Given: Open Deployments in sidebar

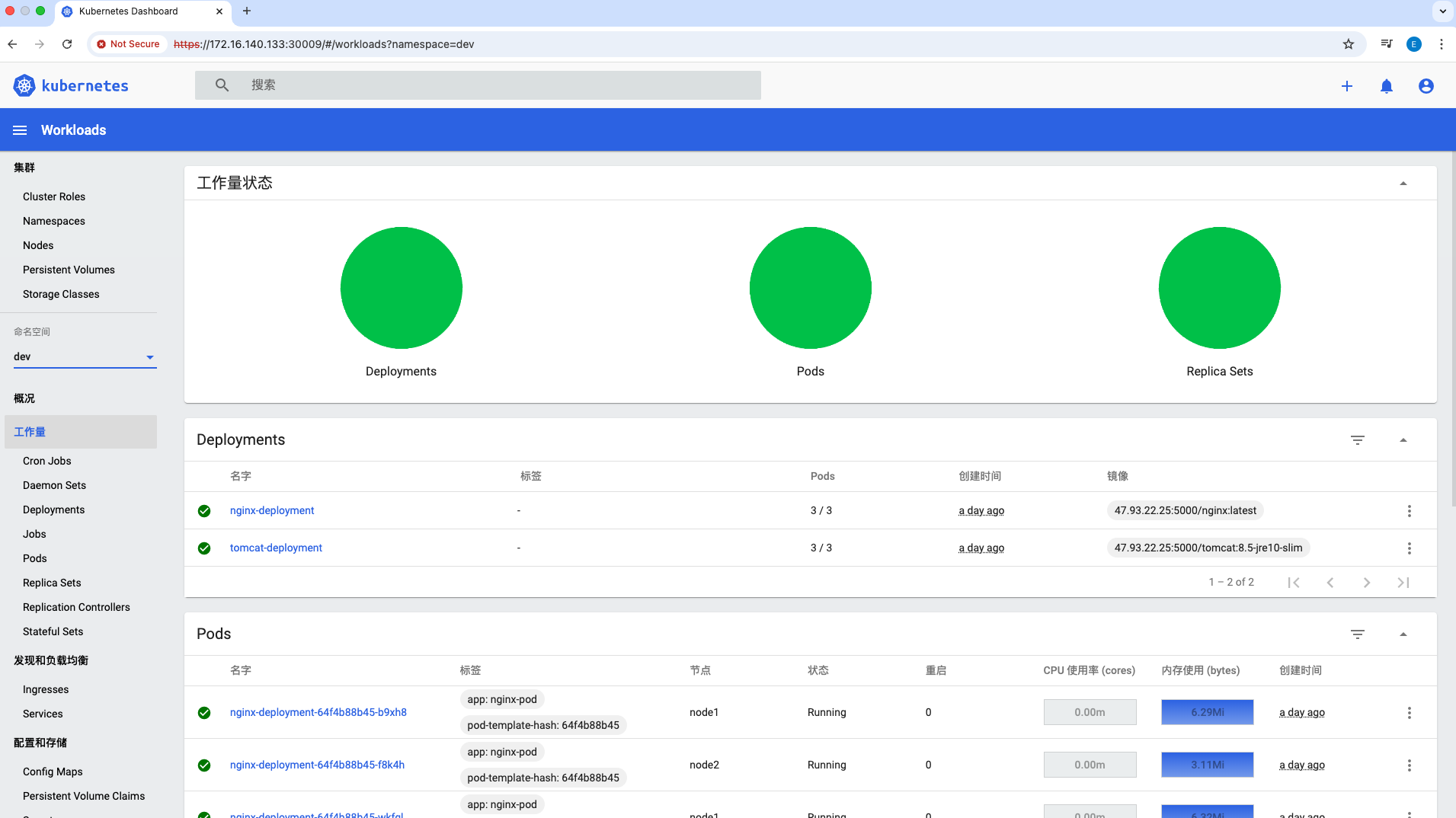Looking at the screenshot, I should point(53,510).
